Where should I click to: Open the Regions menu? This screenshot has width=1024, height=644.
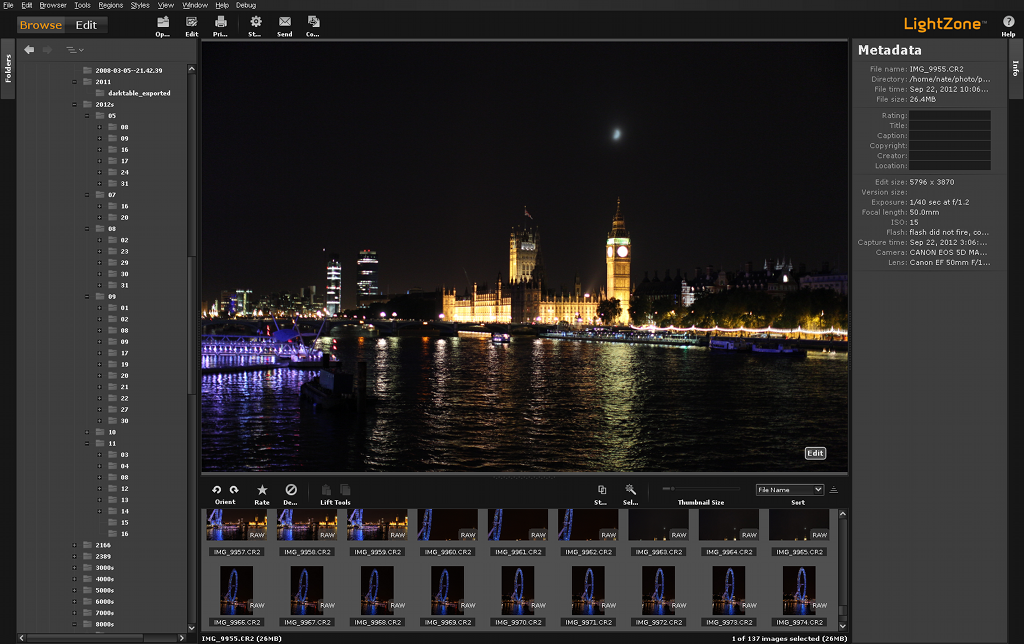tap(111, 5)
